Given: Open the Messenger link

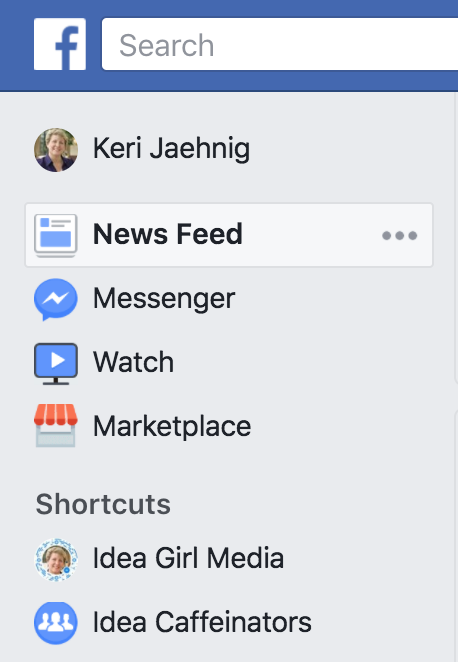Looking at the screenshot, I should tap(164, 299).
